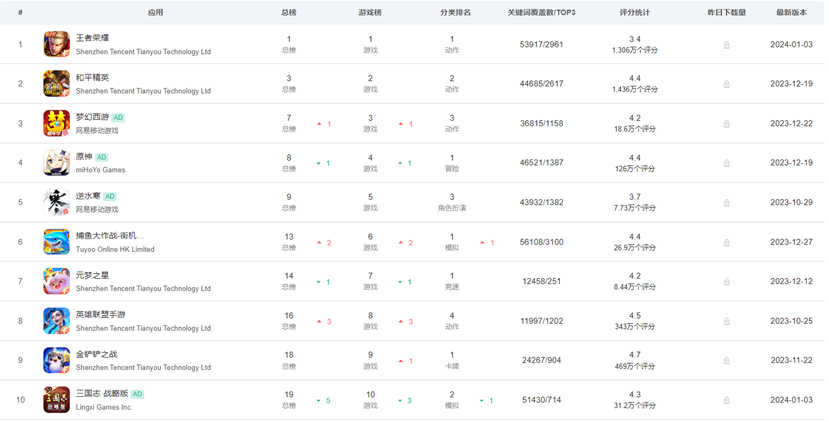Click keyword coverage 53917/2961 for 王者荣耀
The image size is (829, 422).
pyautogui.click(x=542, y=45)
